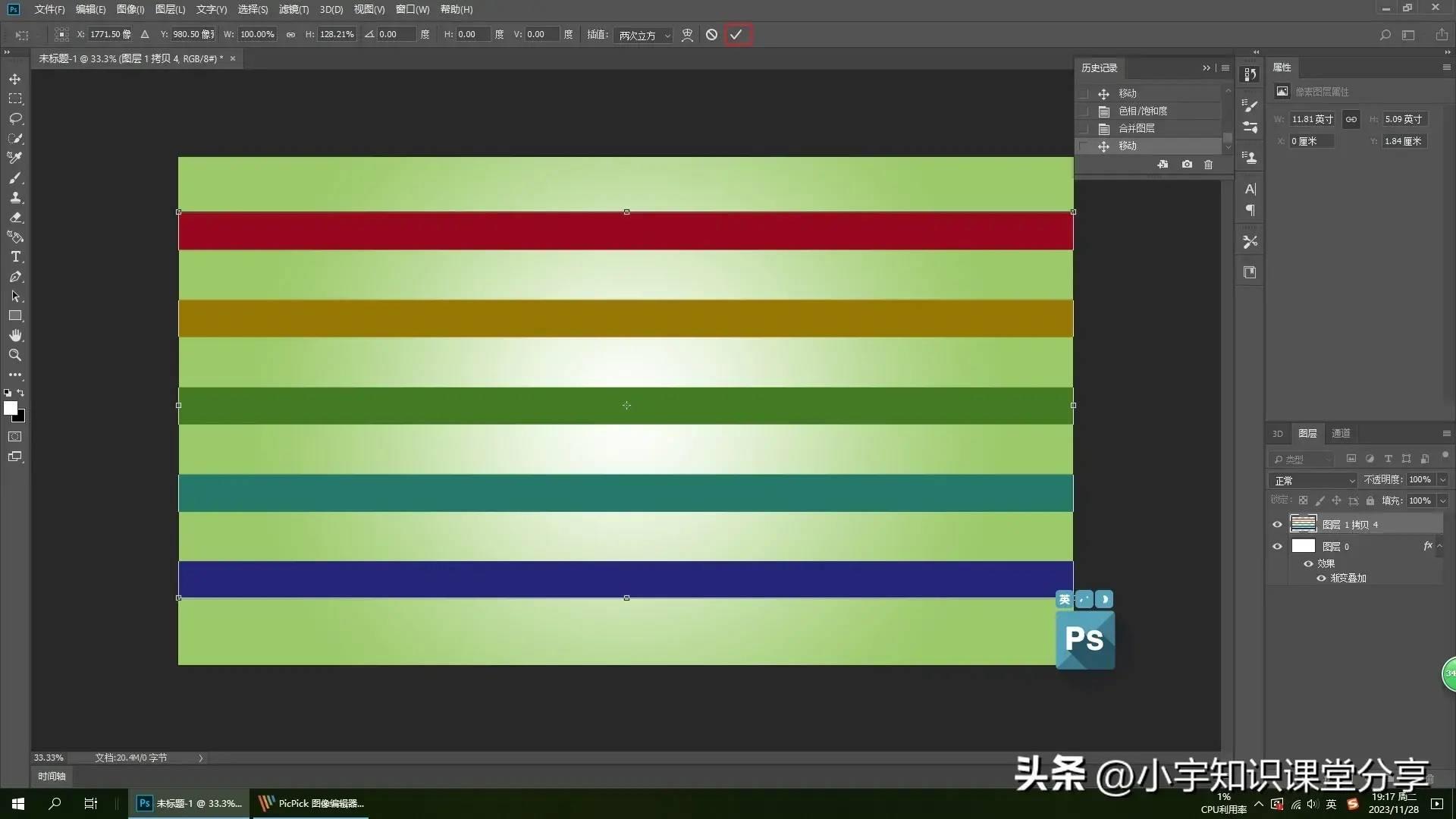Collapse layer 图层 0 effects list arrow
This screenshot has height=819, width=1456.
click(1439, 546)
